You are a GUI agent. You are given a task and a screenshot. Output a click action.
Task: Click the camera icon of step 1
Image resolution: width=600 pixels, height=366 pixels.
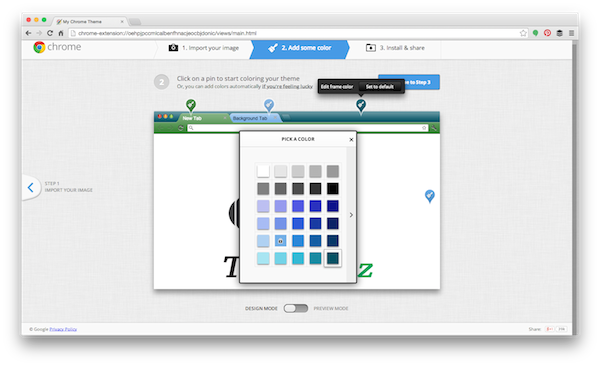click(x=173, y=47)
